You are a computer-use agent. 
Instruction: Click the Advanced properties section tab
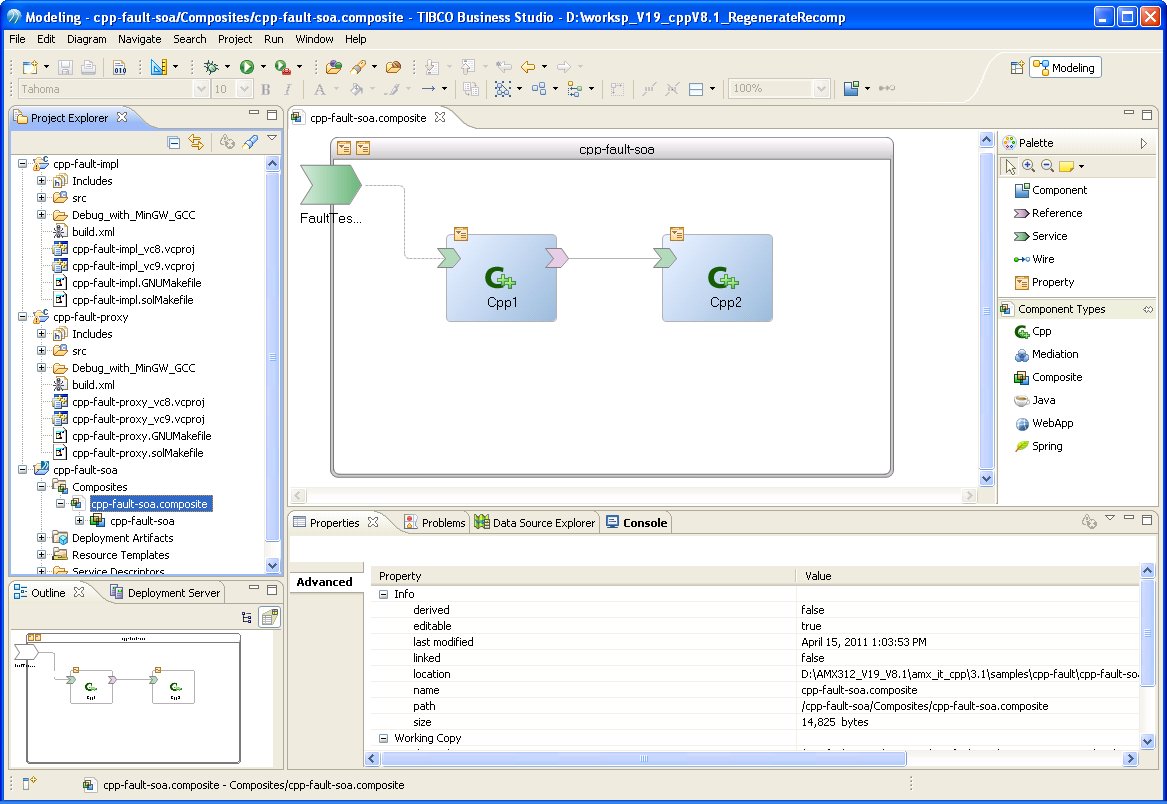[324, 582]
